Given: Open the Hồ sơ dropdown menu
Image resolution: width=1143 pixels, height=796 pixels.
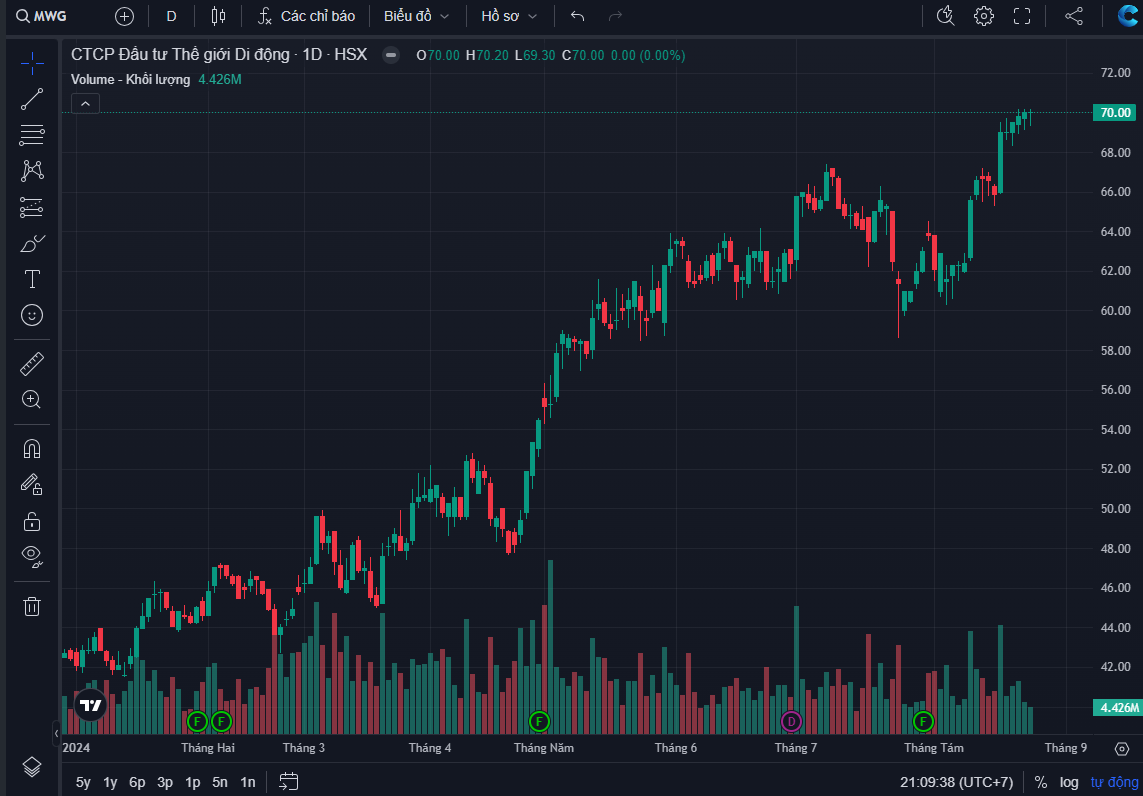Looking at the screenshot, I should pyautogui.click(x=508, y=16).
